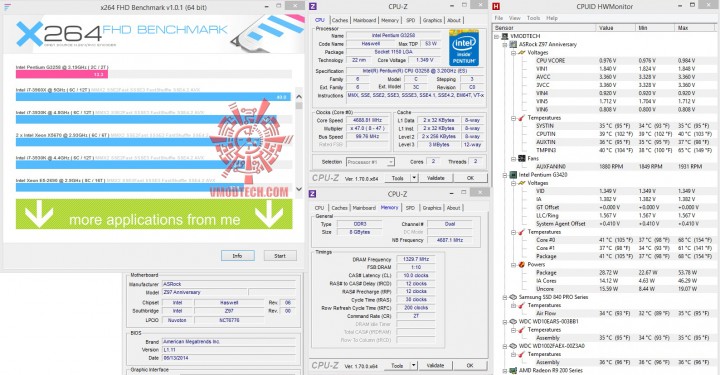Click Value column header in HWMonitor
This screenshot has height=375, width=720.
[x=616, y=28]
